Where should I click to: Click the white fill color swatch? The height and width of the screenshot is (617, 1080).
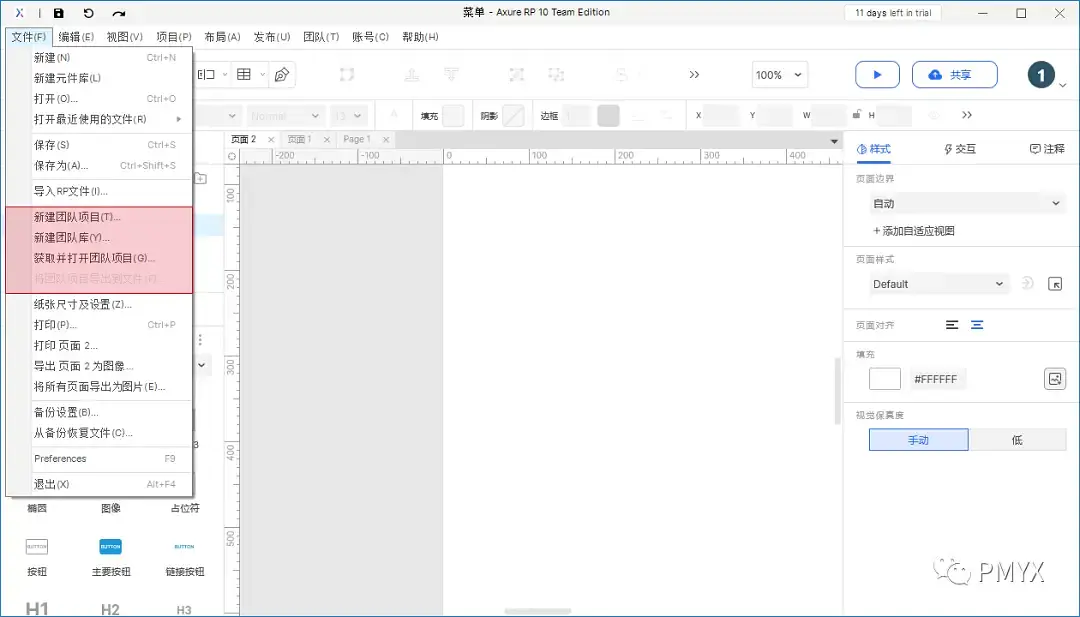tap(884, 378)
